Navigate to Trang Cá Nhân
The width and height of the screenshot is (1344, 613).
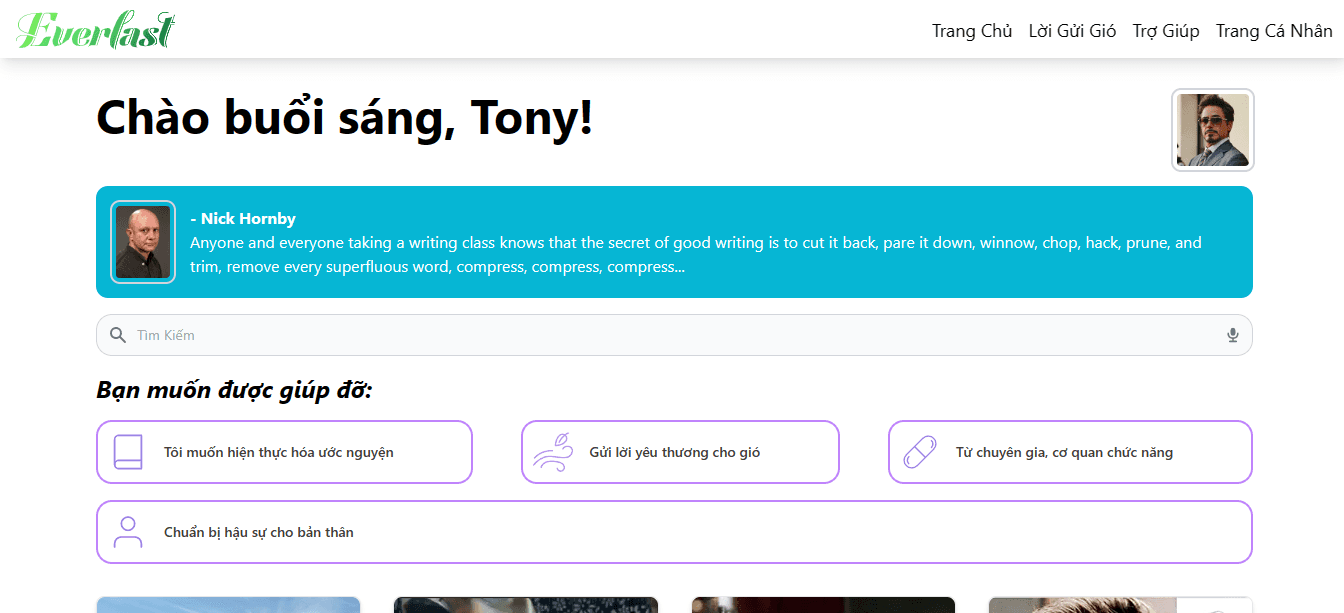click(1274, 31)
